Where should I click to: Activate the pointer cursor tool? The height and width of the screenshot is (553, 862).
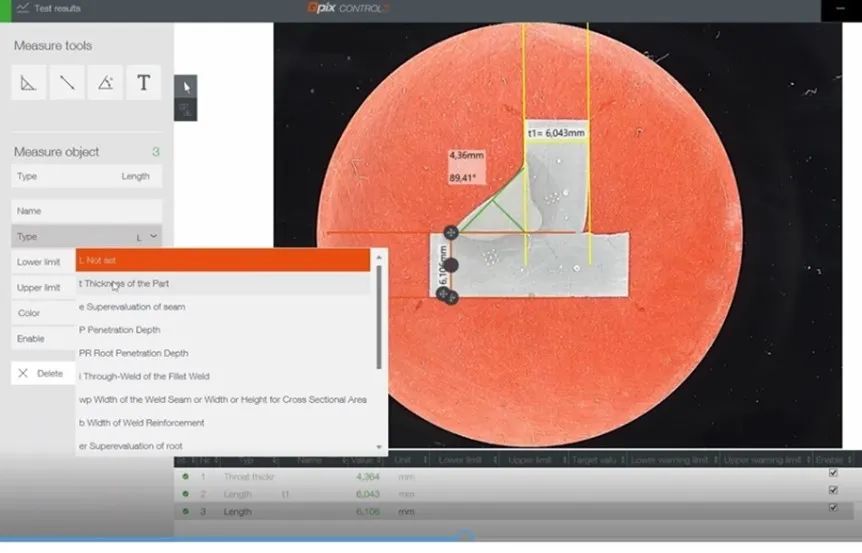[186, 86]
